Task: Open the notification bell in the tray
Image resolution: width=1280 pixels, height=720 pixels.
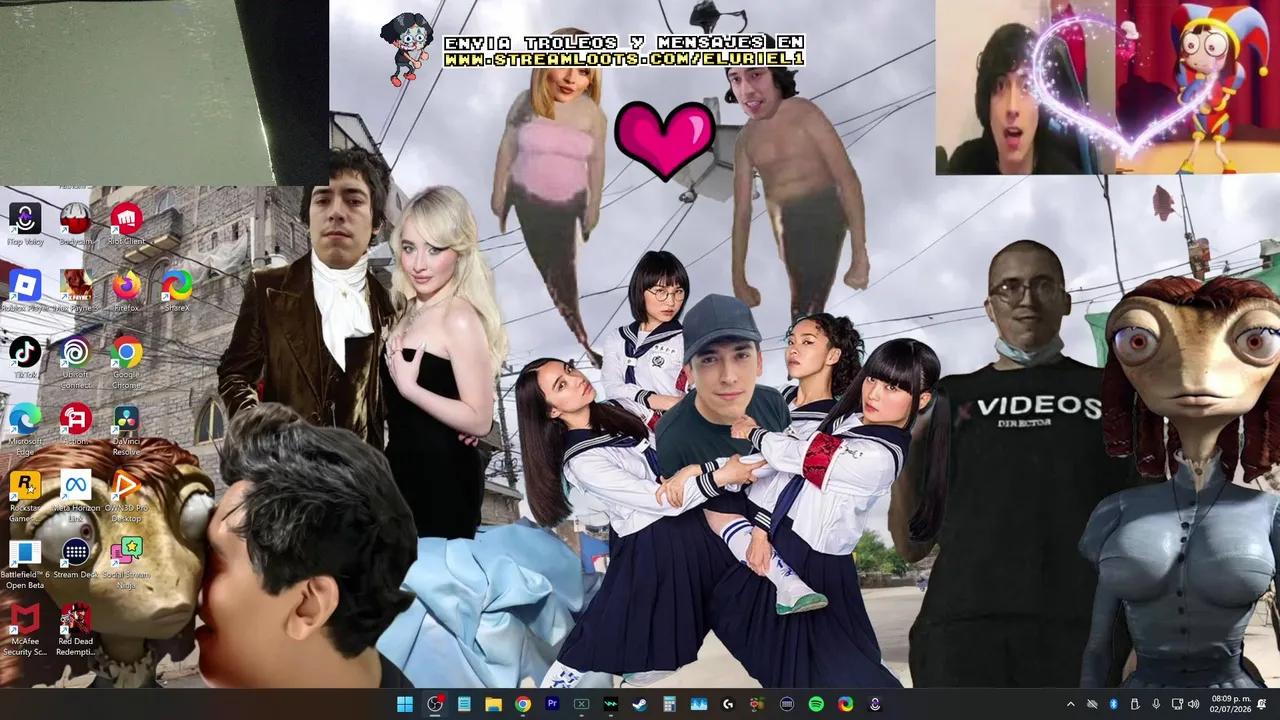Action: click(1262, 704)
